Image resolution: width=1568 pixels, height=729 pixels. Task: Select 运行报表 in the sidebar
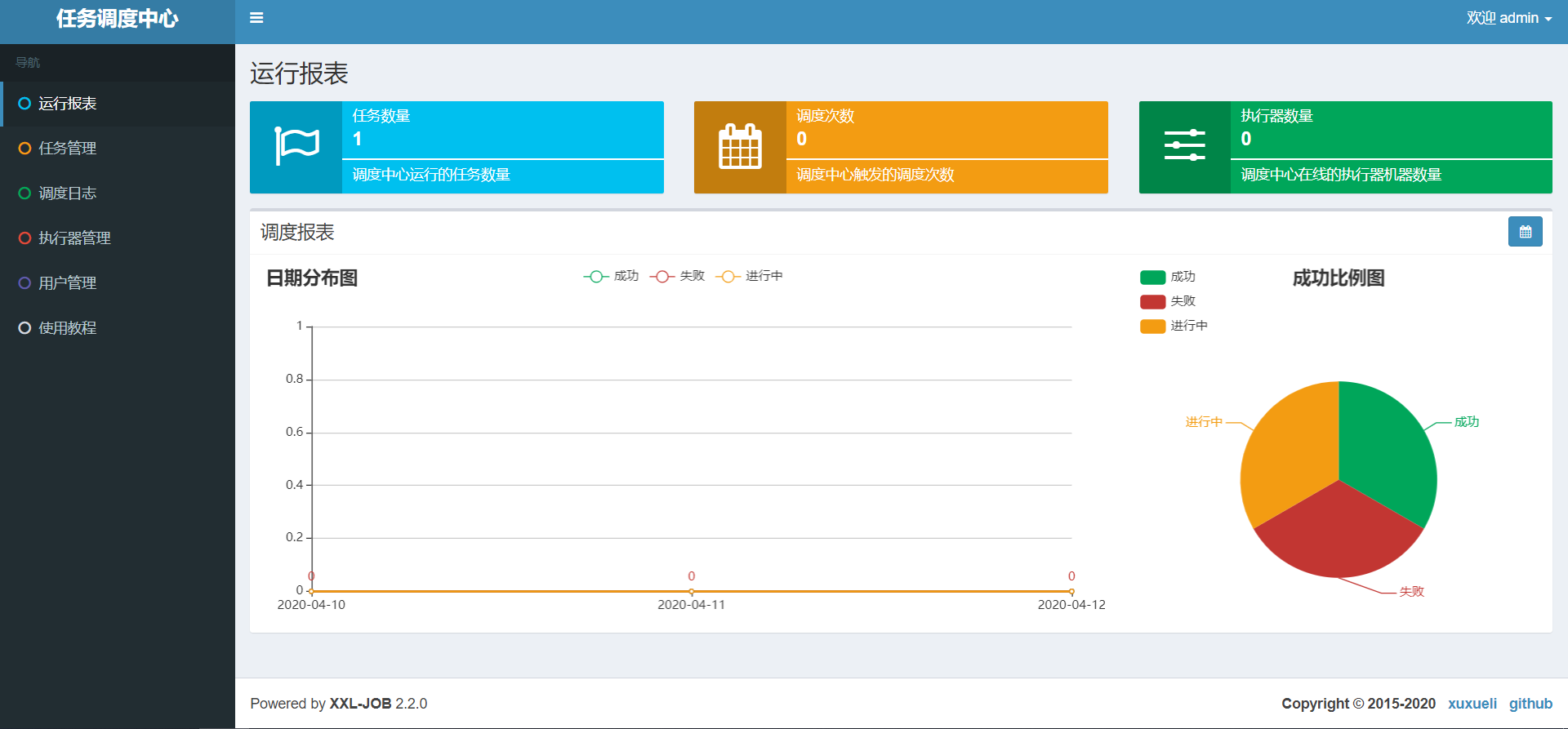tap(118, 104)
